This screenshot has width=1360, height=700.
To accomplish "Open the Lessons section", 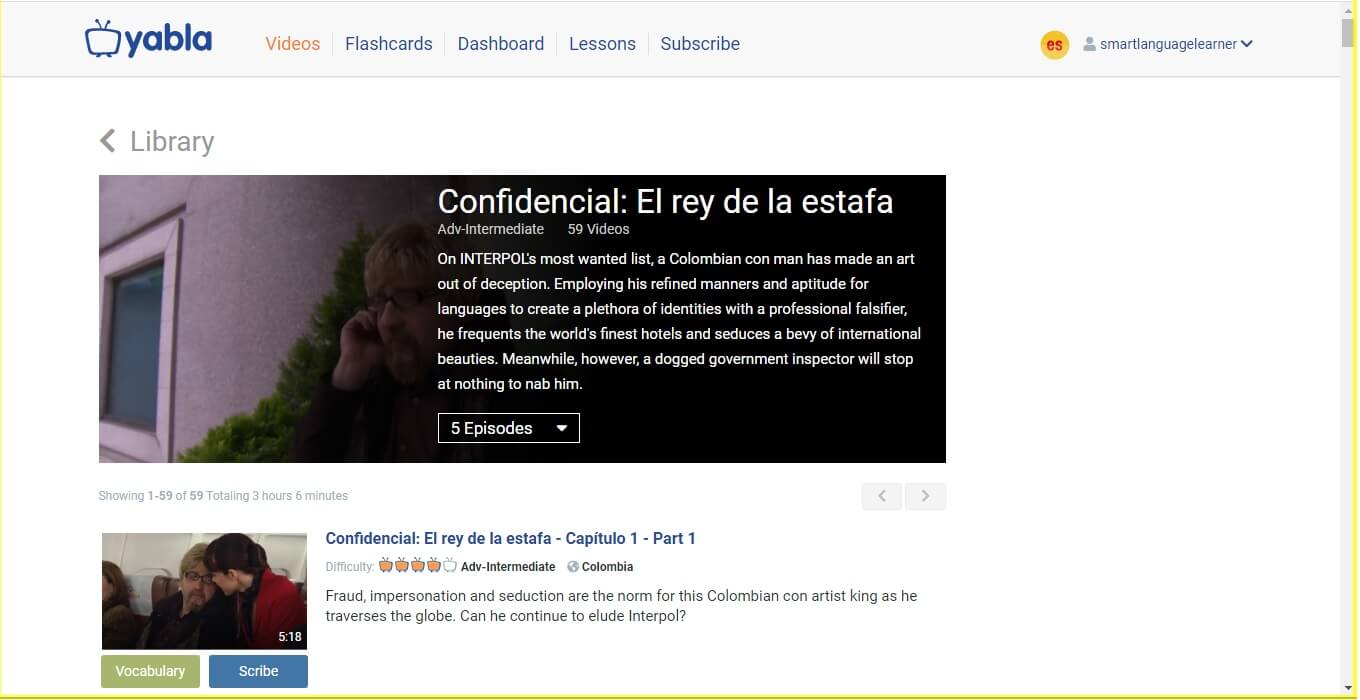I will pos(602,44).
